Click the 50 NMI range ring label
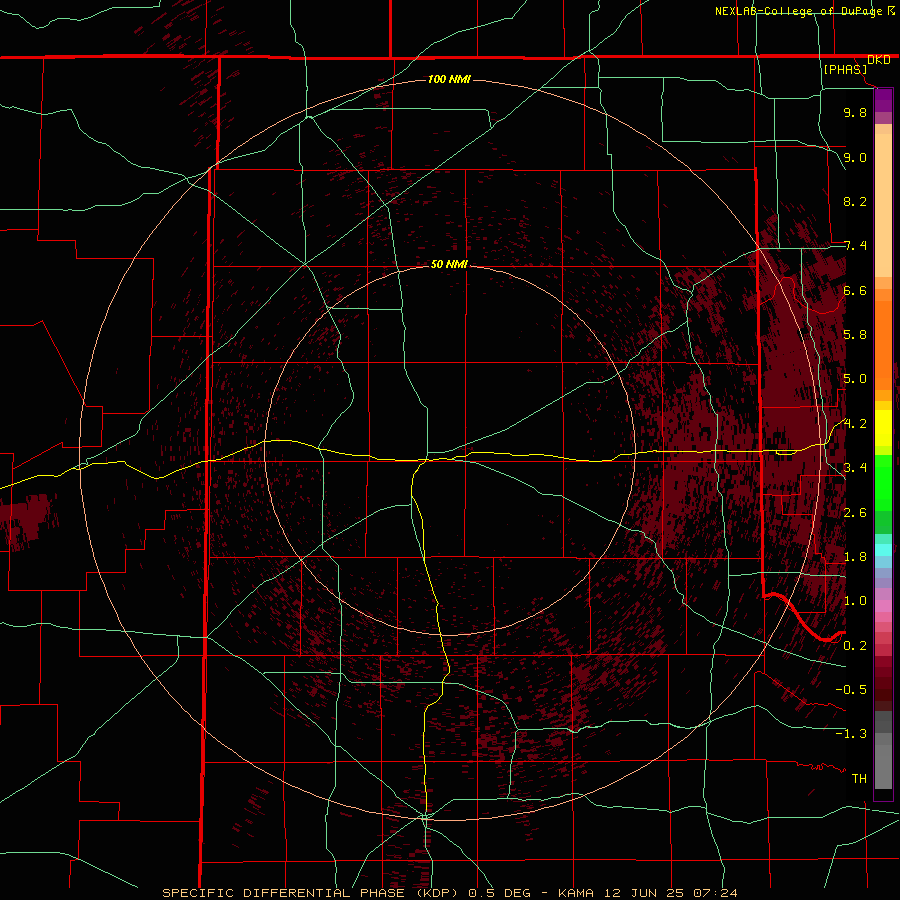900x900 pixels. (x=449, y=264)
